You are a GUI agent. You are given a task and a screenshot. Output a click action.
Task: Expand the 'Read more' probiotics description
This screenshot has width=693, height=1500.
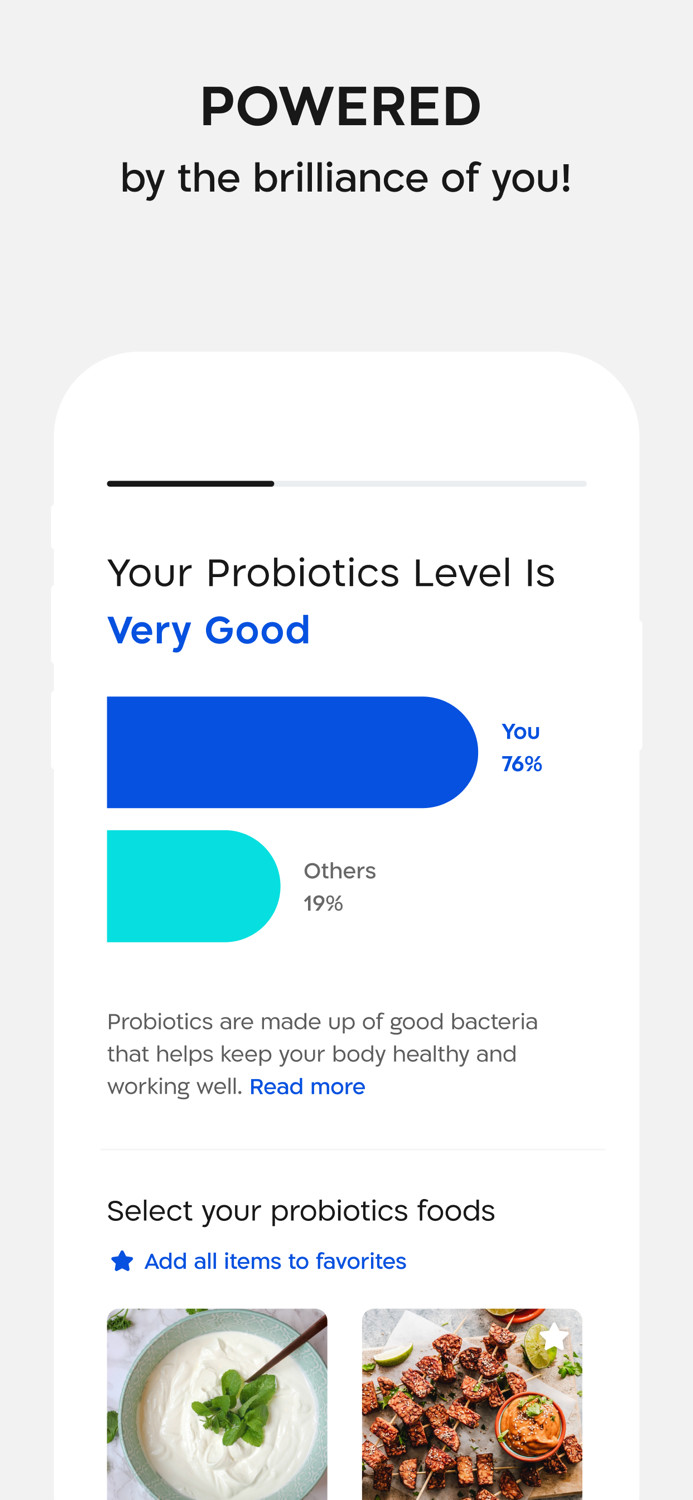(307, 1086)
